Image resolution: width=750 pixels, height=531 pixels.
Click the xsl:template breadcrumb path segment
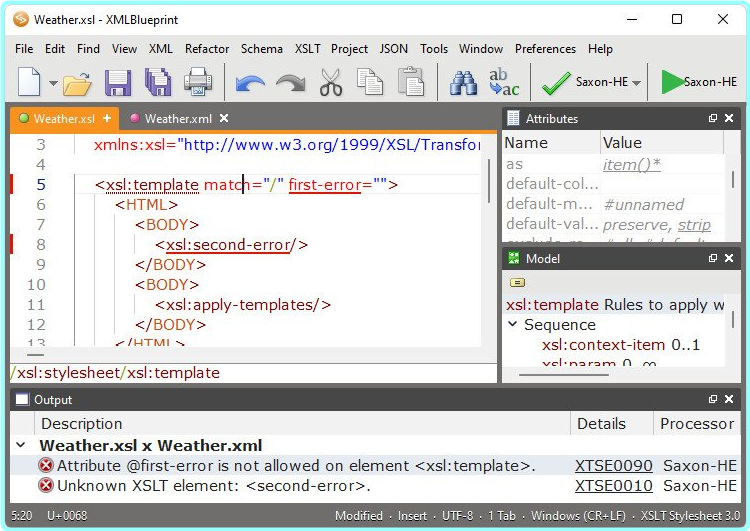click(172, 373)
